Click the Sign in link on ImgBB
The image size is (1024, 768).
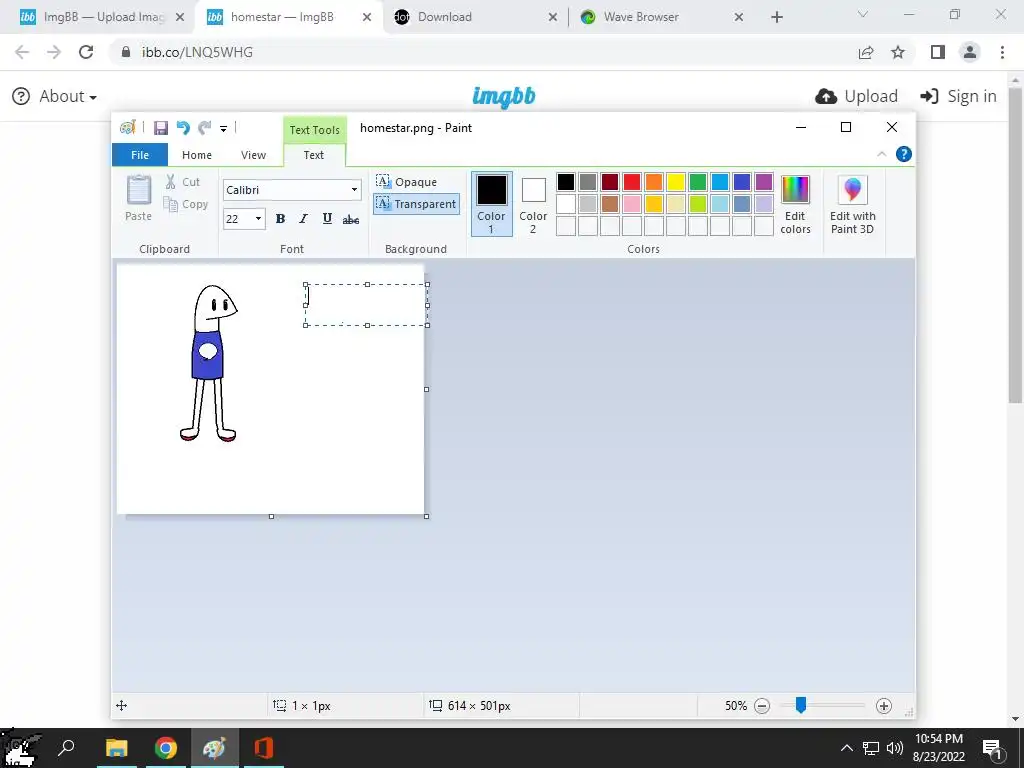958,96
